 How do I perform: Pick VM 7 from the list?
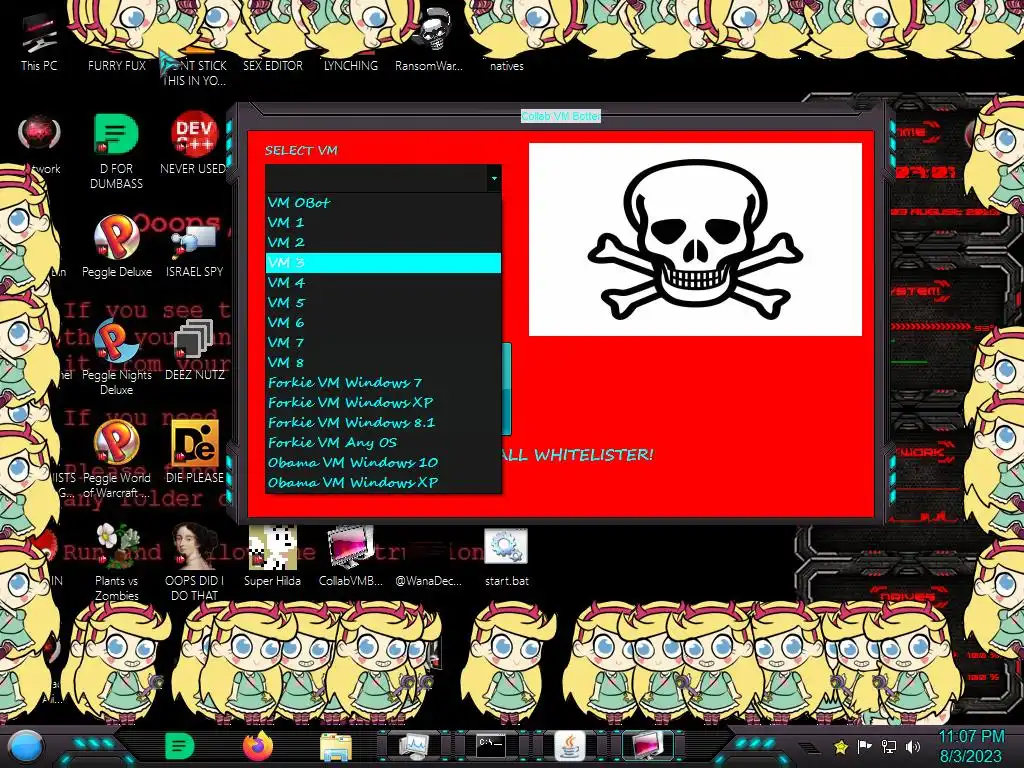[383, 343]
